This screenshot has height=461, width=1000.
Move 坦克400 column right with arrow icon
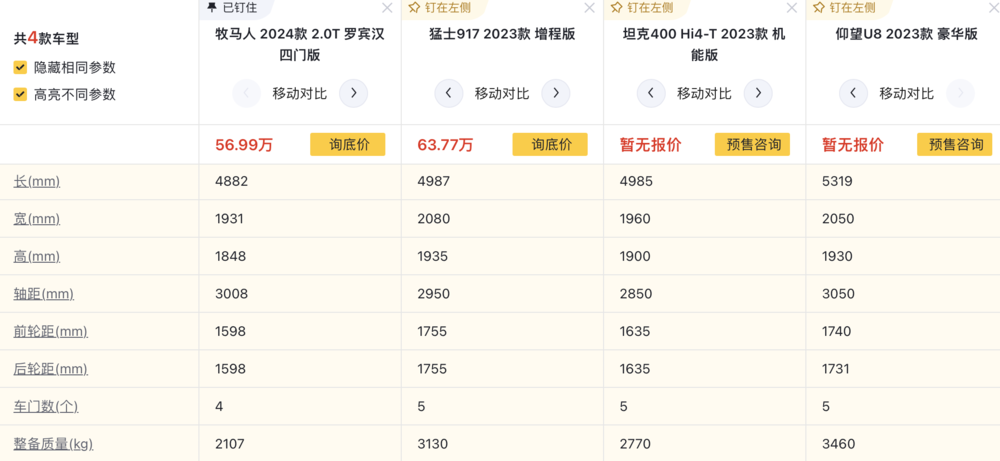point(758,94)
